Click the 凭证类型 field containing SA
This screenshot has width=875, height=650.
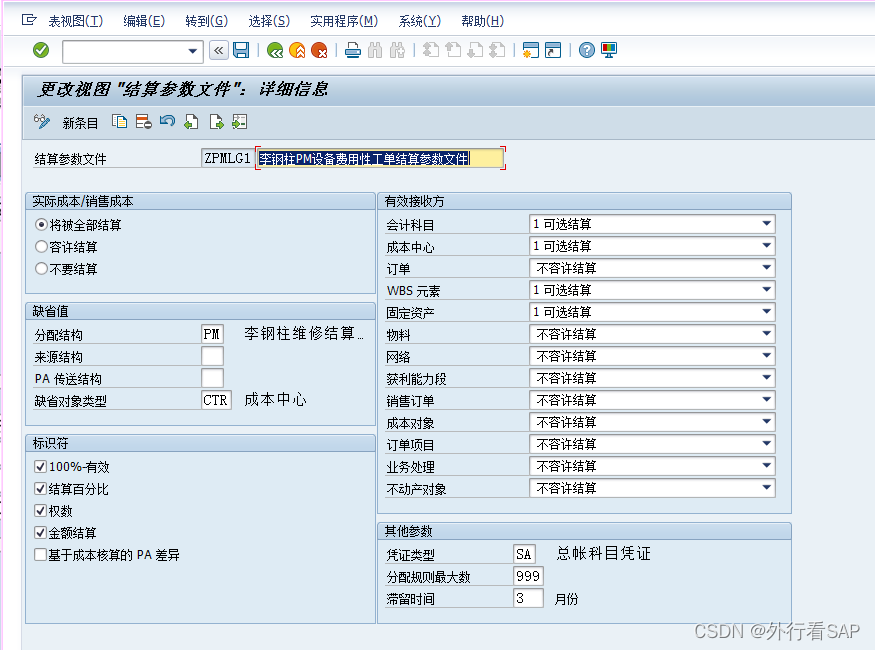(525, 554)
